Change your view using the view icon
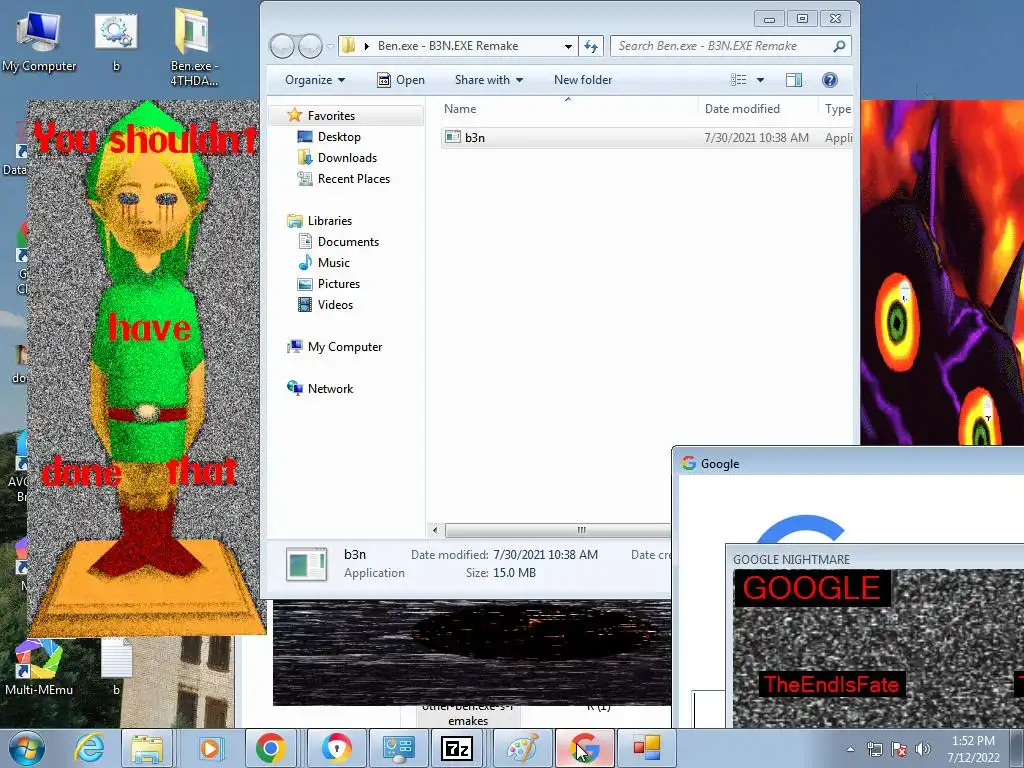This screenshot has width=1024, height=768. pos(739,80)
